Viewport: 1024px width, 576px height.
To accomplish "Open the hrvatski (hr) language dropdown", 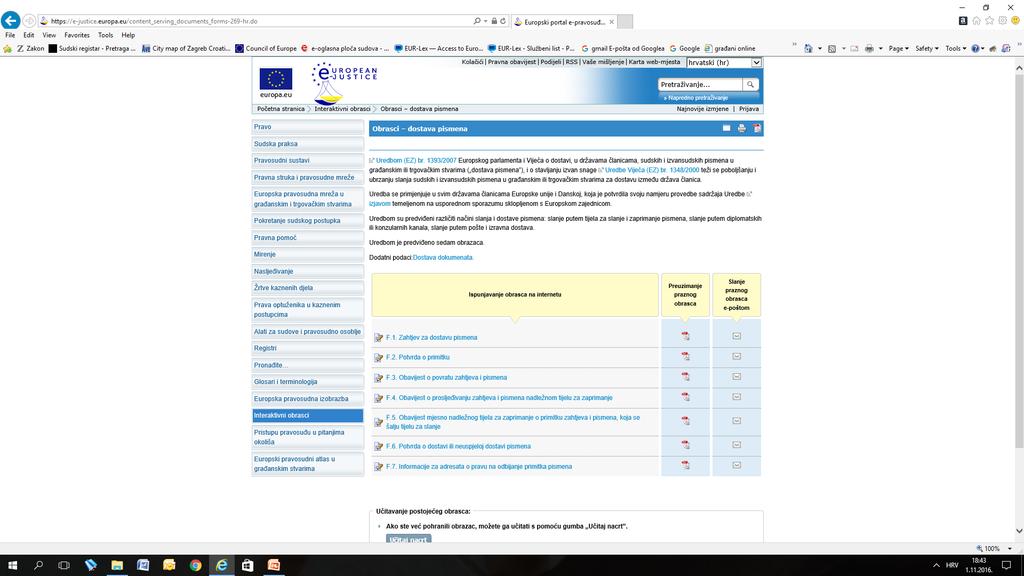I will pyautogui.click(x=724, y=63).
